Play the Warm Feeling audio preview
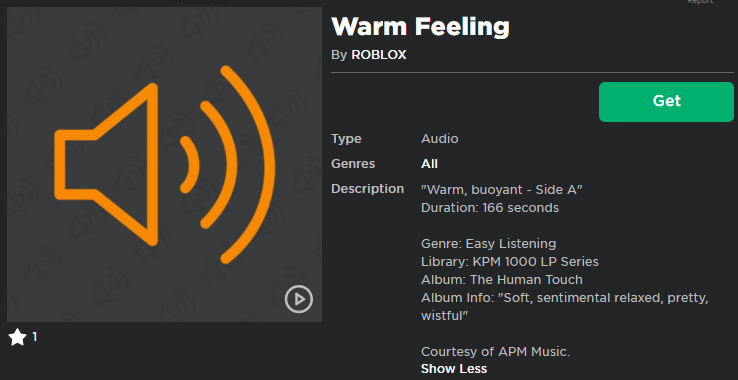Screen dimensions: 738x380 [298, 299]
